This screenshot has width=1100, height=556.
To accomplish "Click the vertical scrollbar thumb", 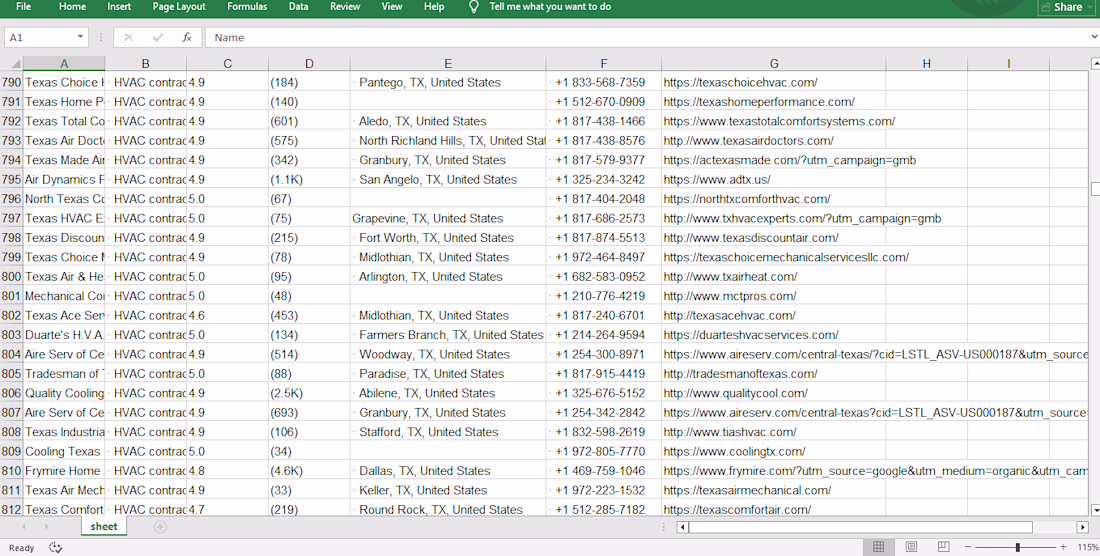I will (1094, 189).
